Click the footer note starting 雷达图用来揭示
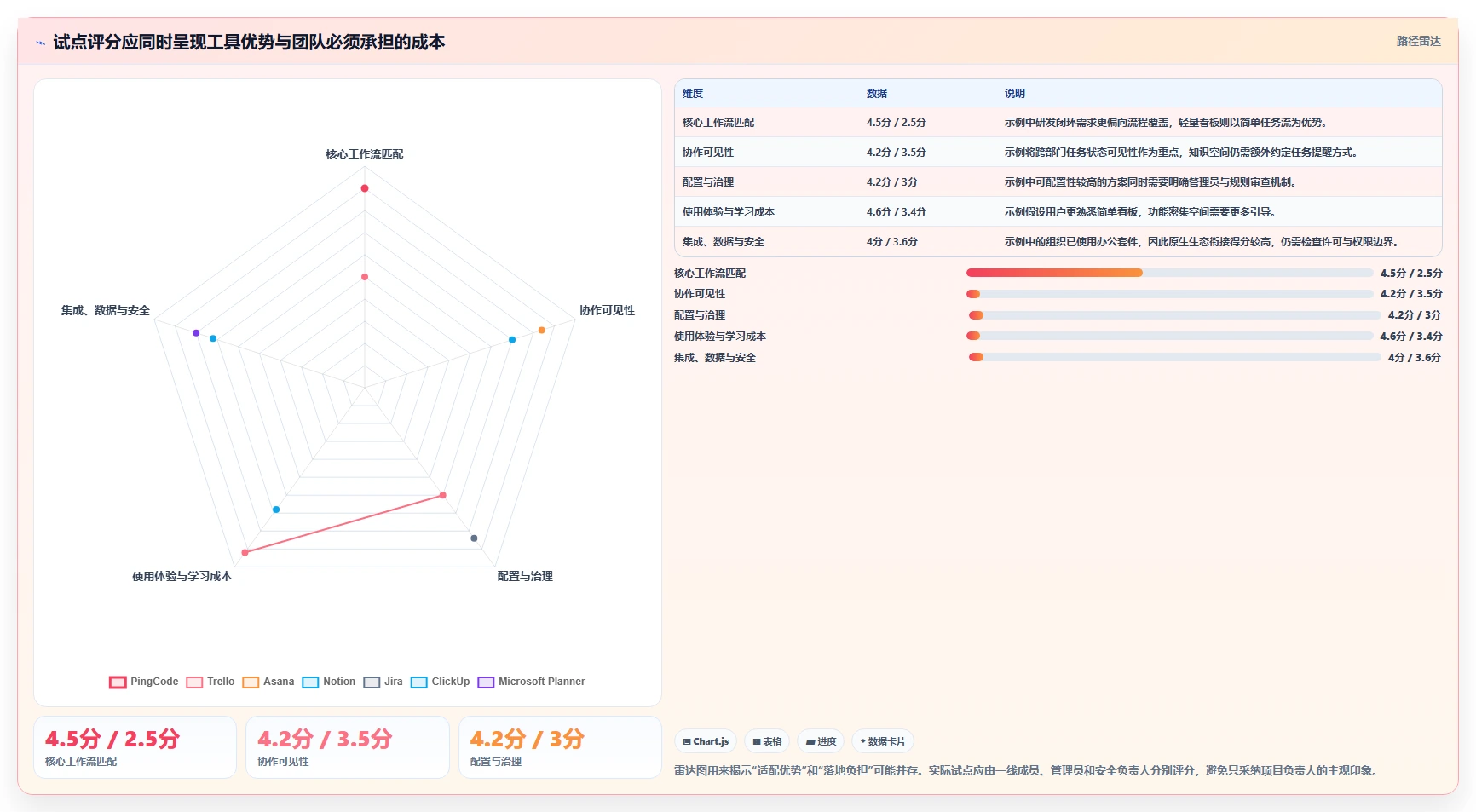This screenshot has height=812, width=1476. pos(1027,770)
